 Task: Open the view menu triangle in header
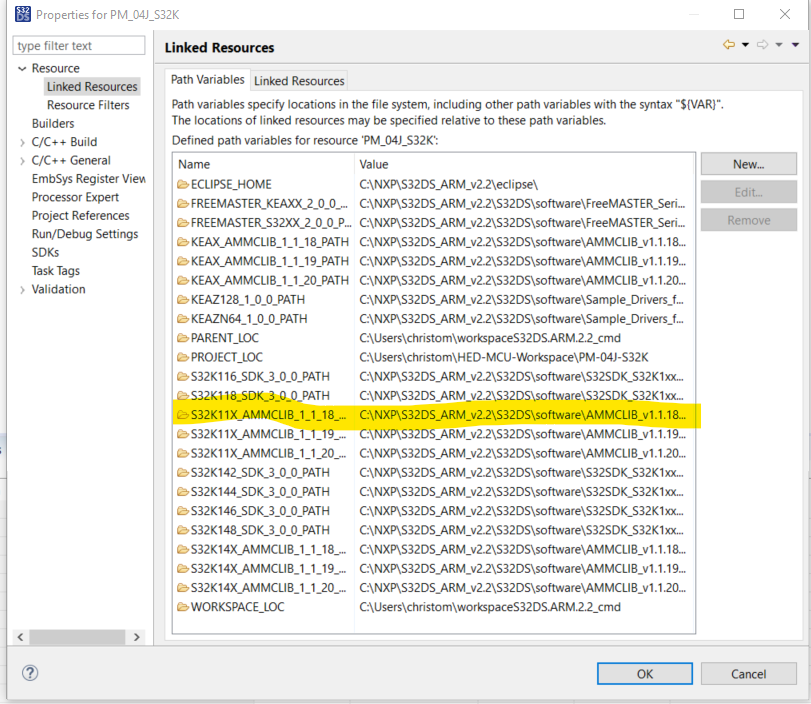click(x=795, y=45)
